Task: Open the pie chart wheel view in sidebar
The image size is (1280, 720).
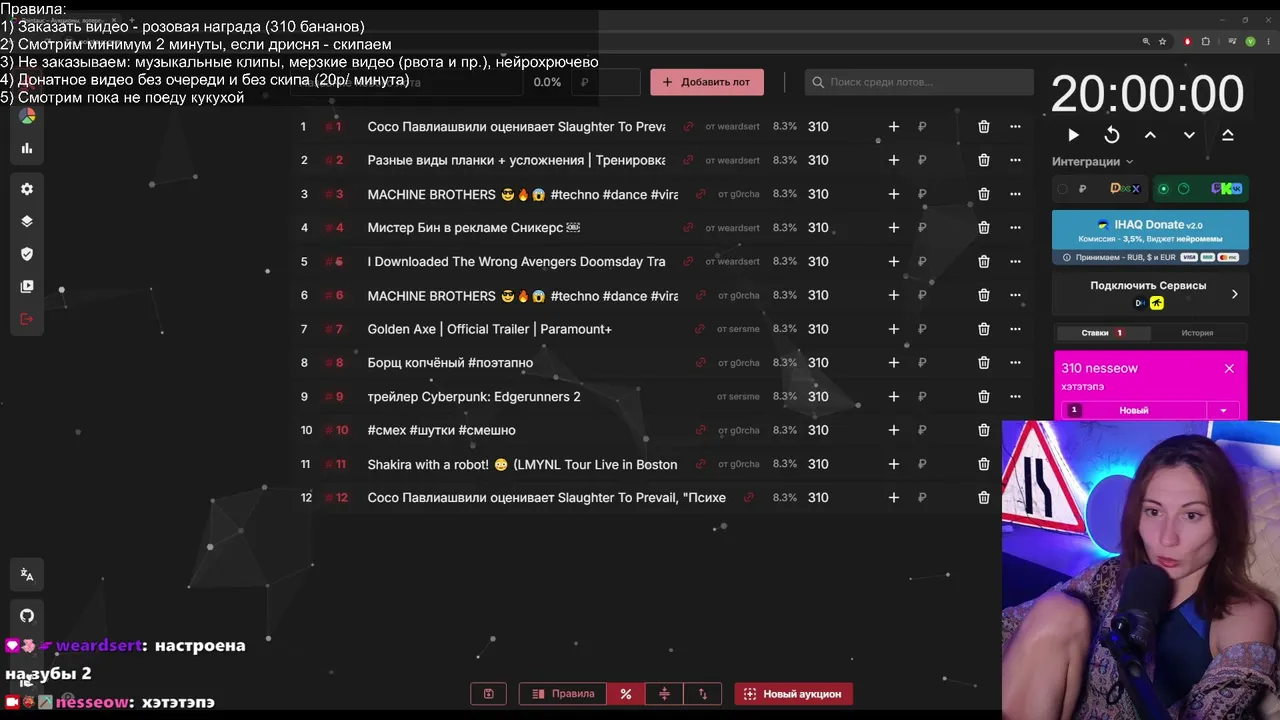Action: pyautogui.click(x=27, y=116)
